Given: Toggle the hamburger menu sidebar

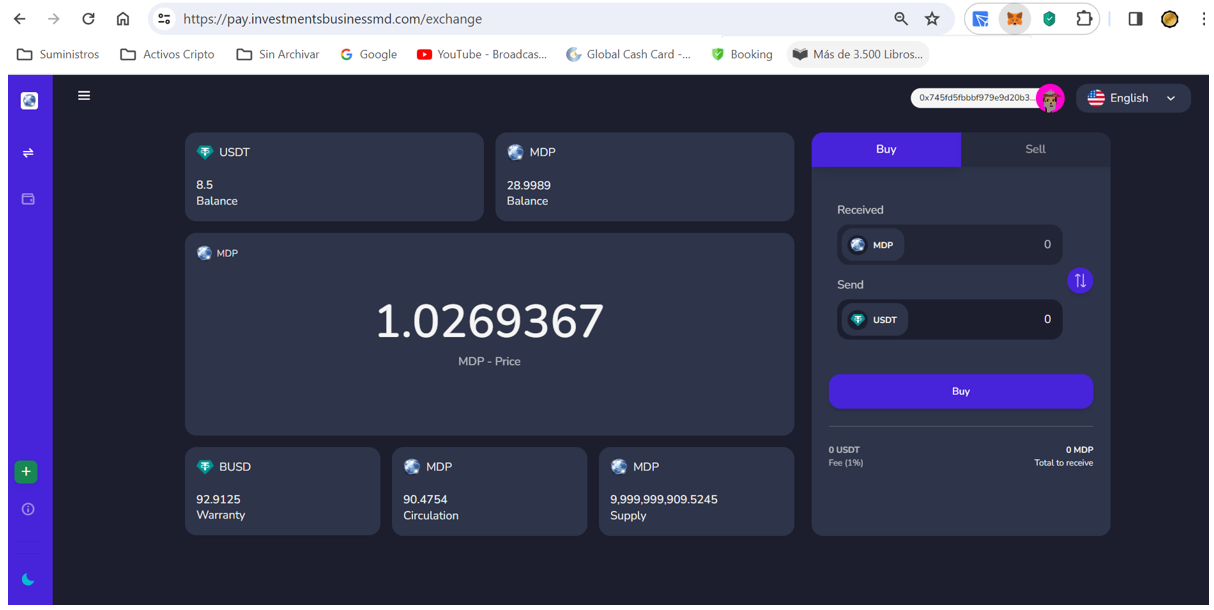Looking at the screenshot, I should tap(84, 96).
